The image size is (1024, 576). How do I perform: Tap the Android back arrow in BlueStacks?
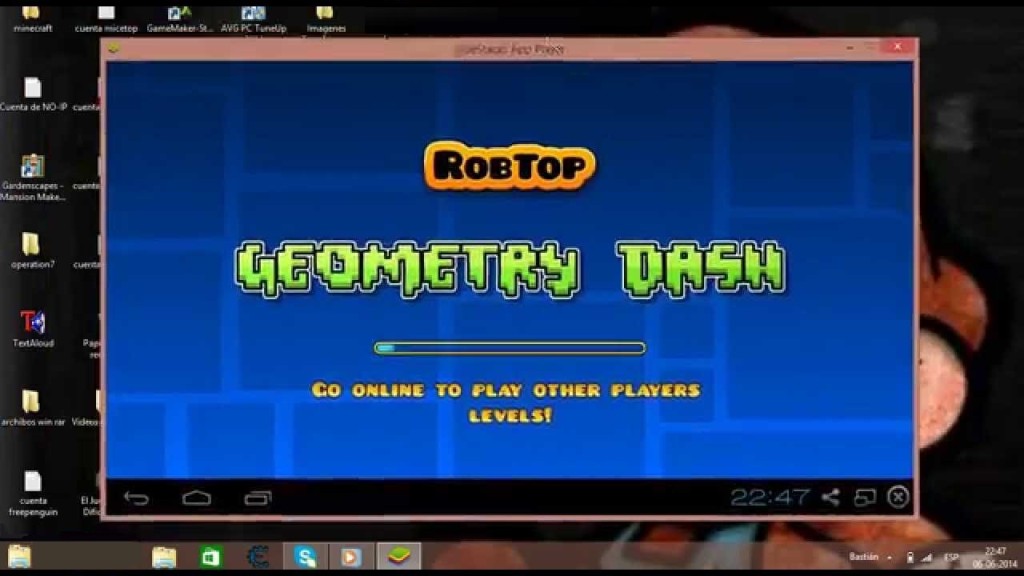tap(136, 499)
